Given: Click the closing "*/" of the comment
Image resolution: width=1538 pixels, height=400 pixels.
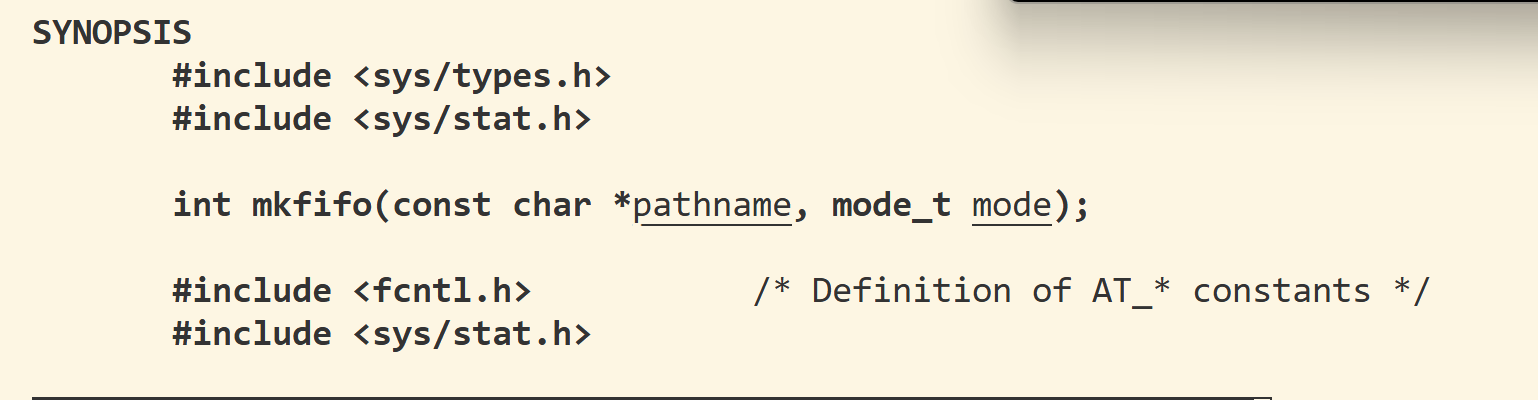Looking at the screenshot, I should point(1411,291).
